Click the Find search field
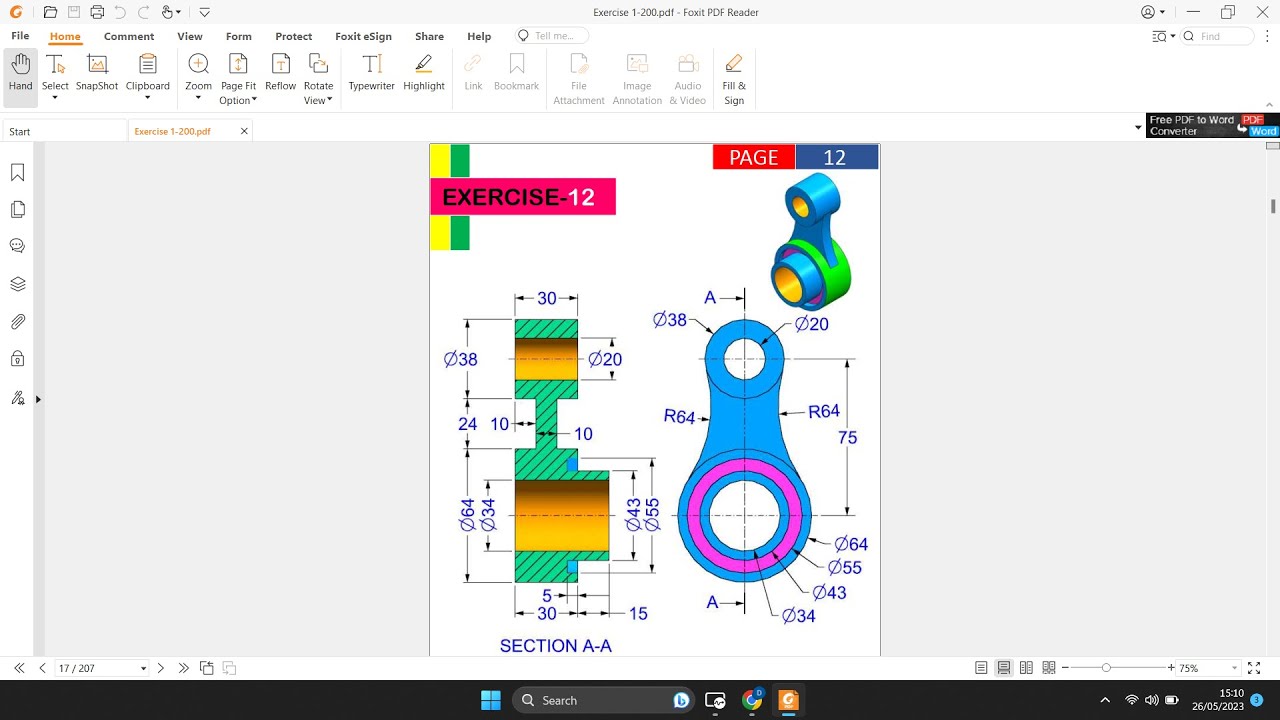Viewport: 1280px width, 720px height. (1217, 36)
